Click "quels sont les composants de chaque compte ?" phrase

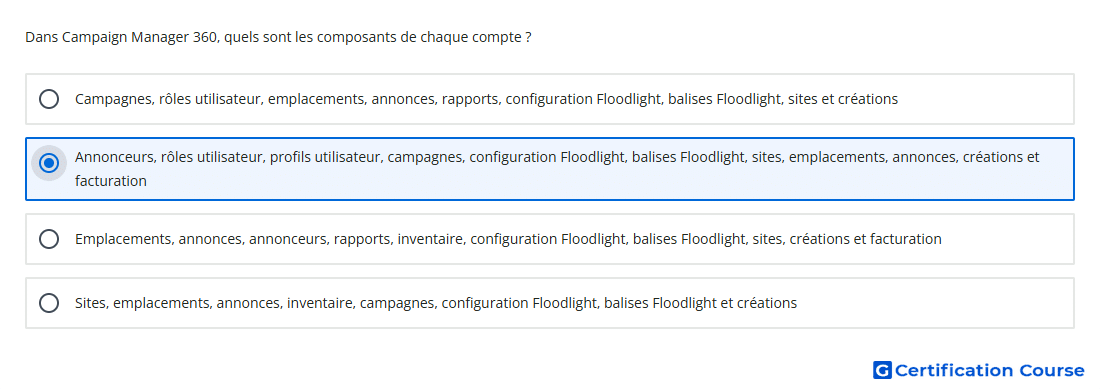point(377,37)
